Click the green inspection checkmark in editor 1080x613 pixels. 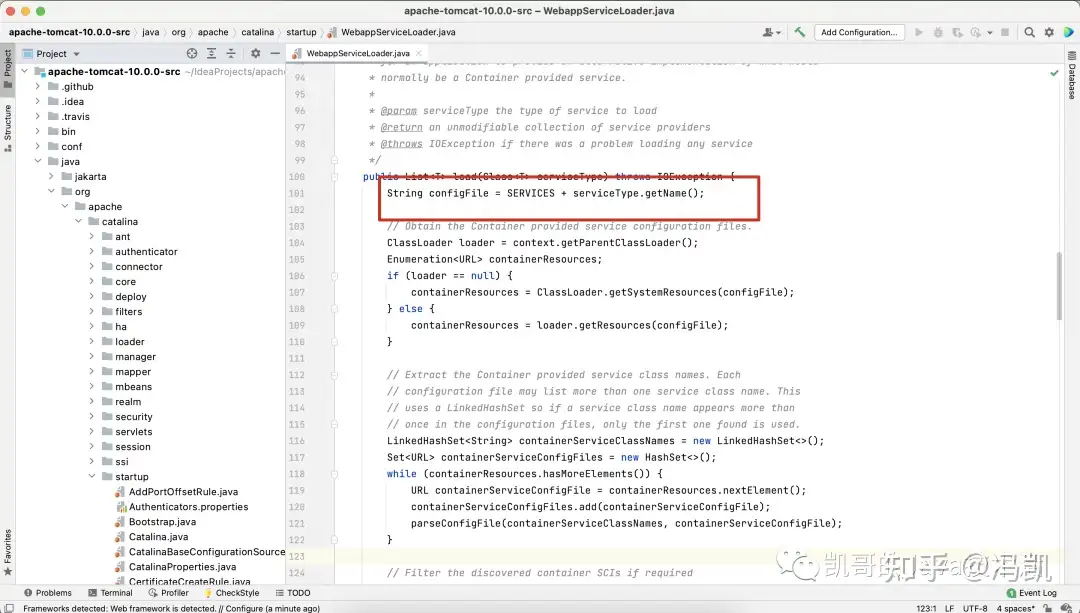1054,72
